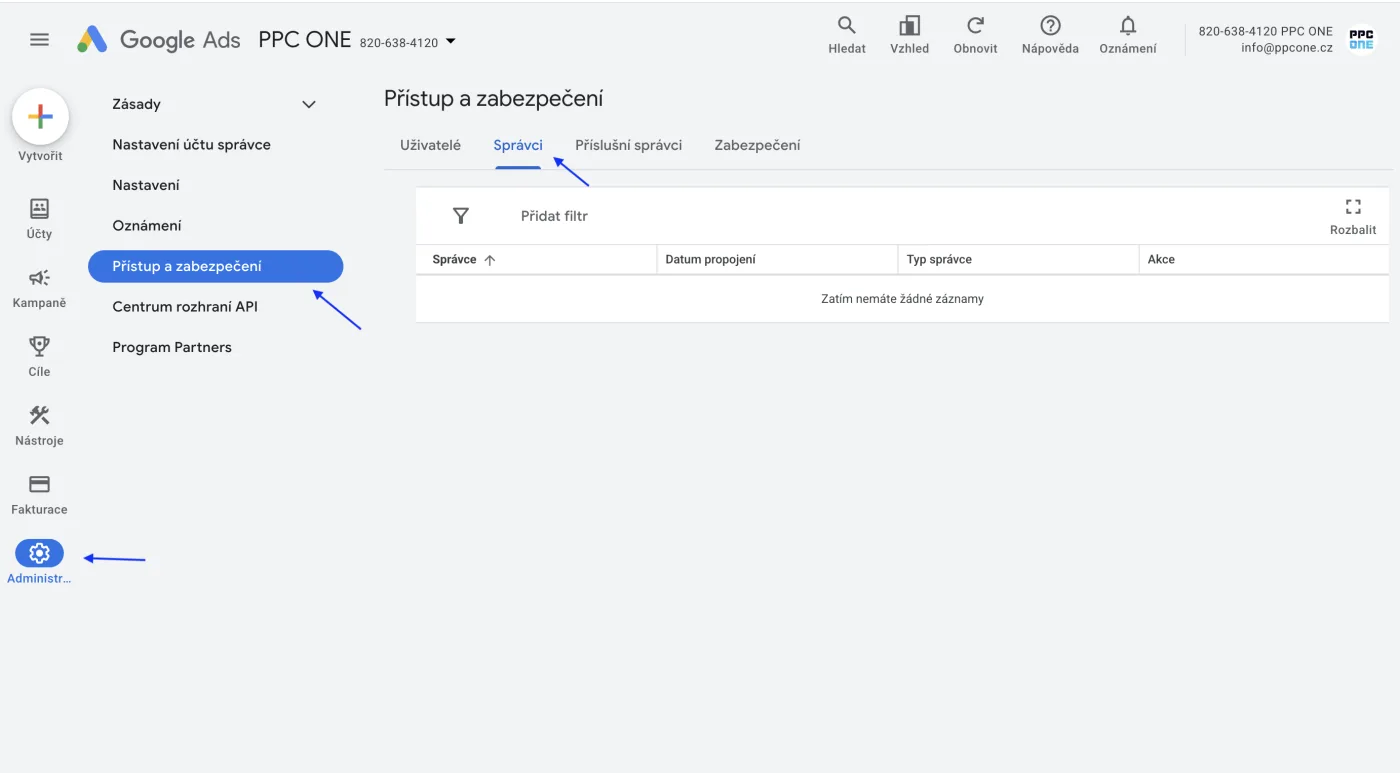Click the filter funnel icon

(x=461, y=216)
